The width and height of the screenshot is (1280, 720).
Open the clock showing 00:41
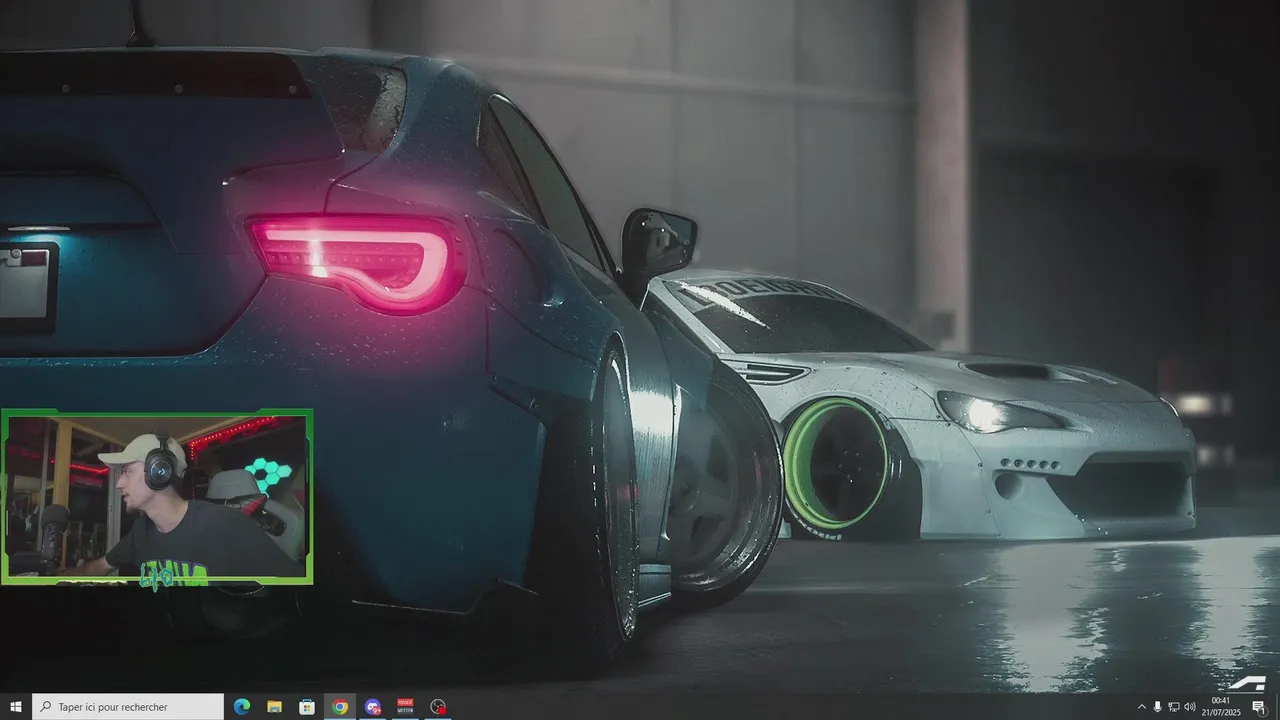click(1221, 707)
